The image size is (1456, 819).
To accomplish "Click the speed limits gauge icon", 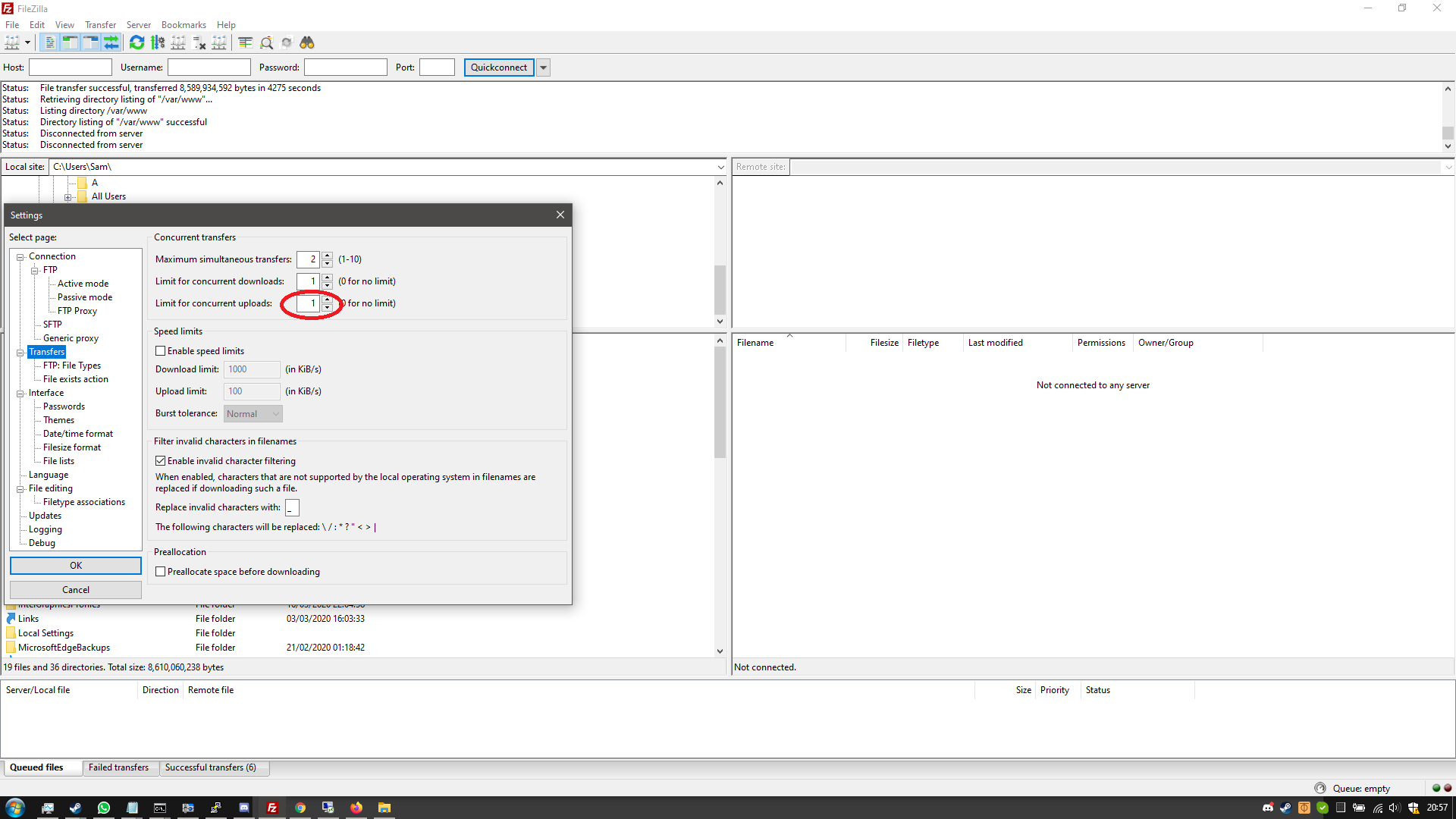I will (x=1320, y=788).
